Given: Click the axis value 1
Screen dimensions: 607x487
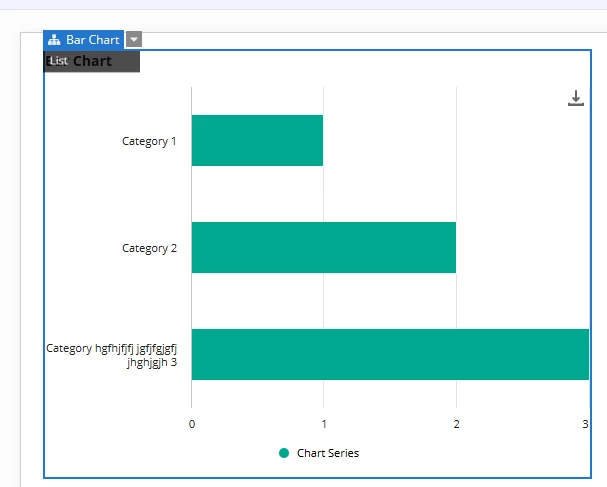Looking at the screenshot, I should [x=324, y=424].
